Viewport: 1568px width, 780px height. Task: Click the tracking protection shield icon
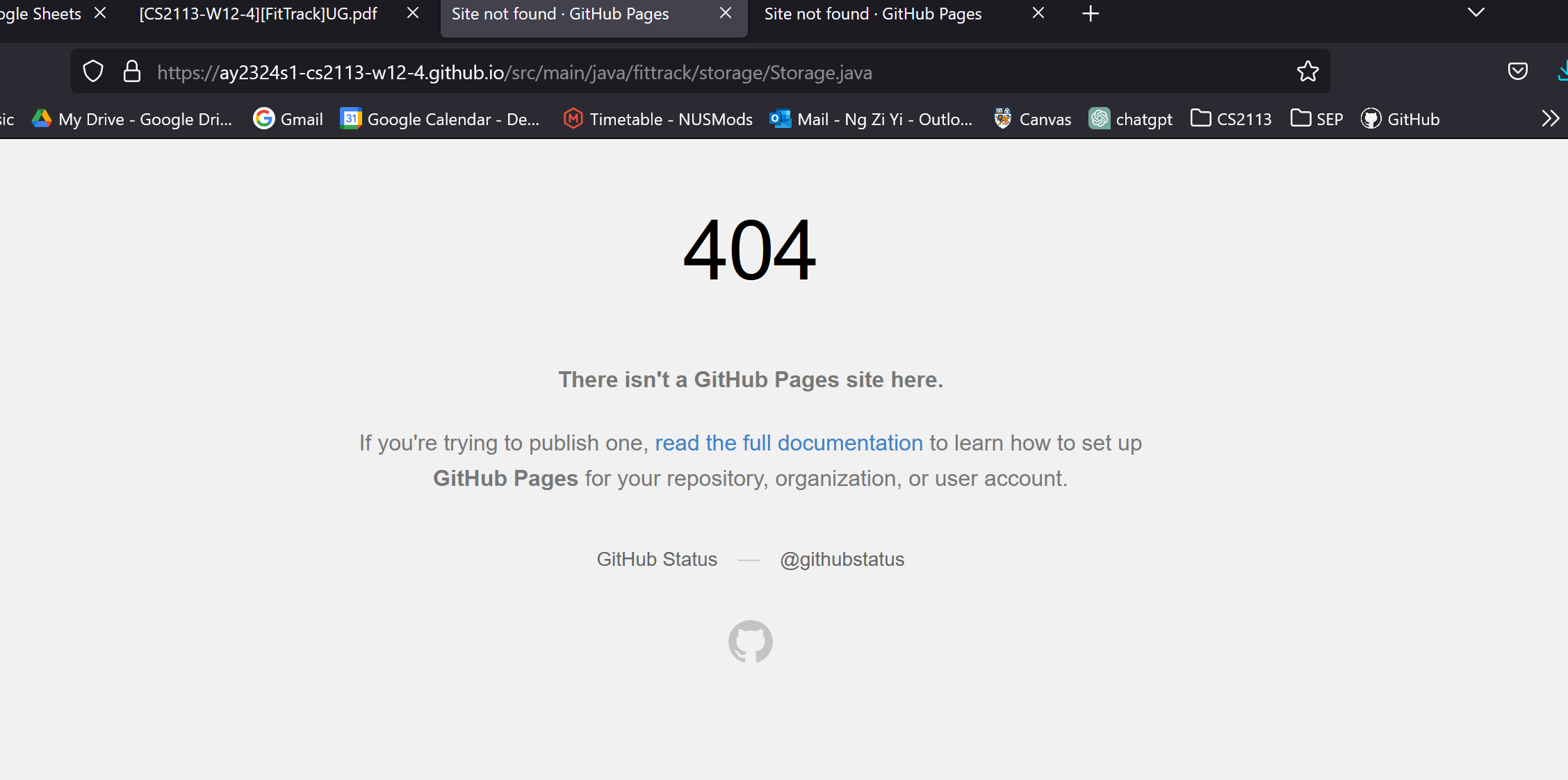tap(93, 72)
